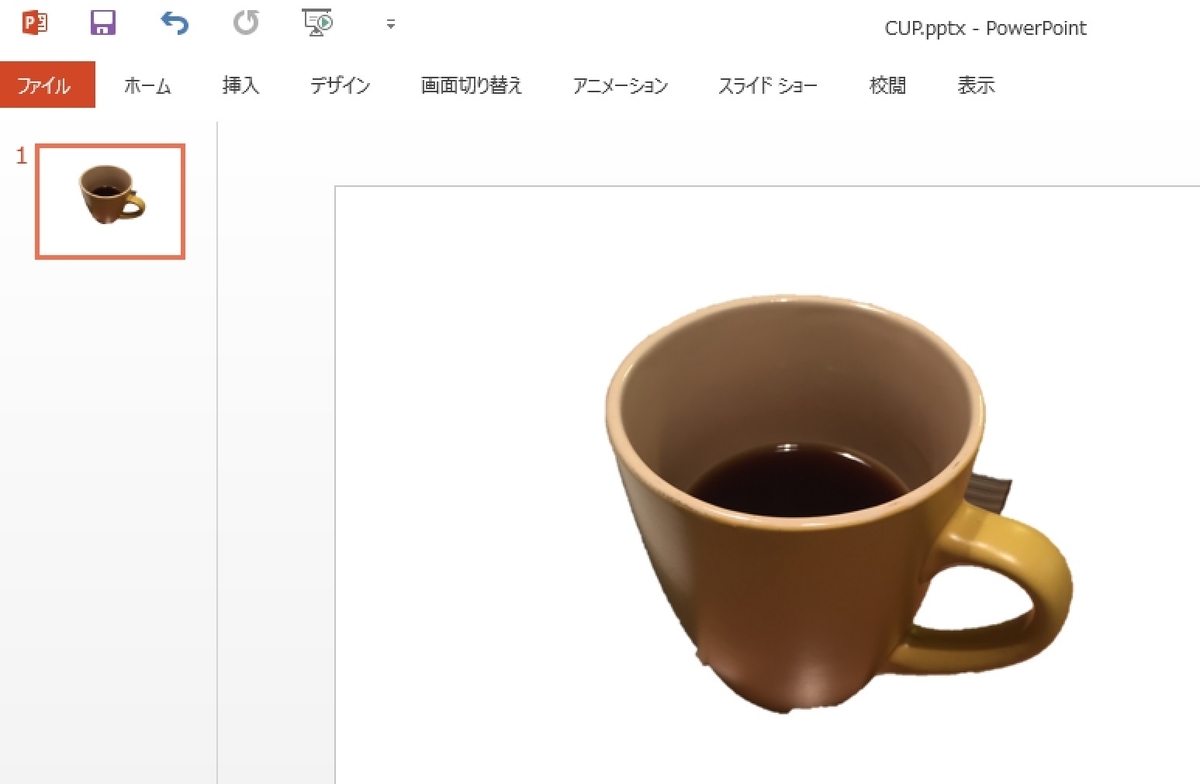1200x784 pixels.
Task: Switch to the ホーム ribbon tab
Action: pos(148,86)
